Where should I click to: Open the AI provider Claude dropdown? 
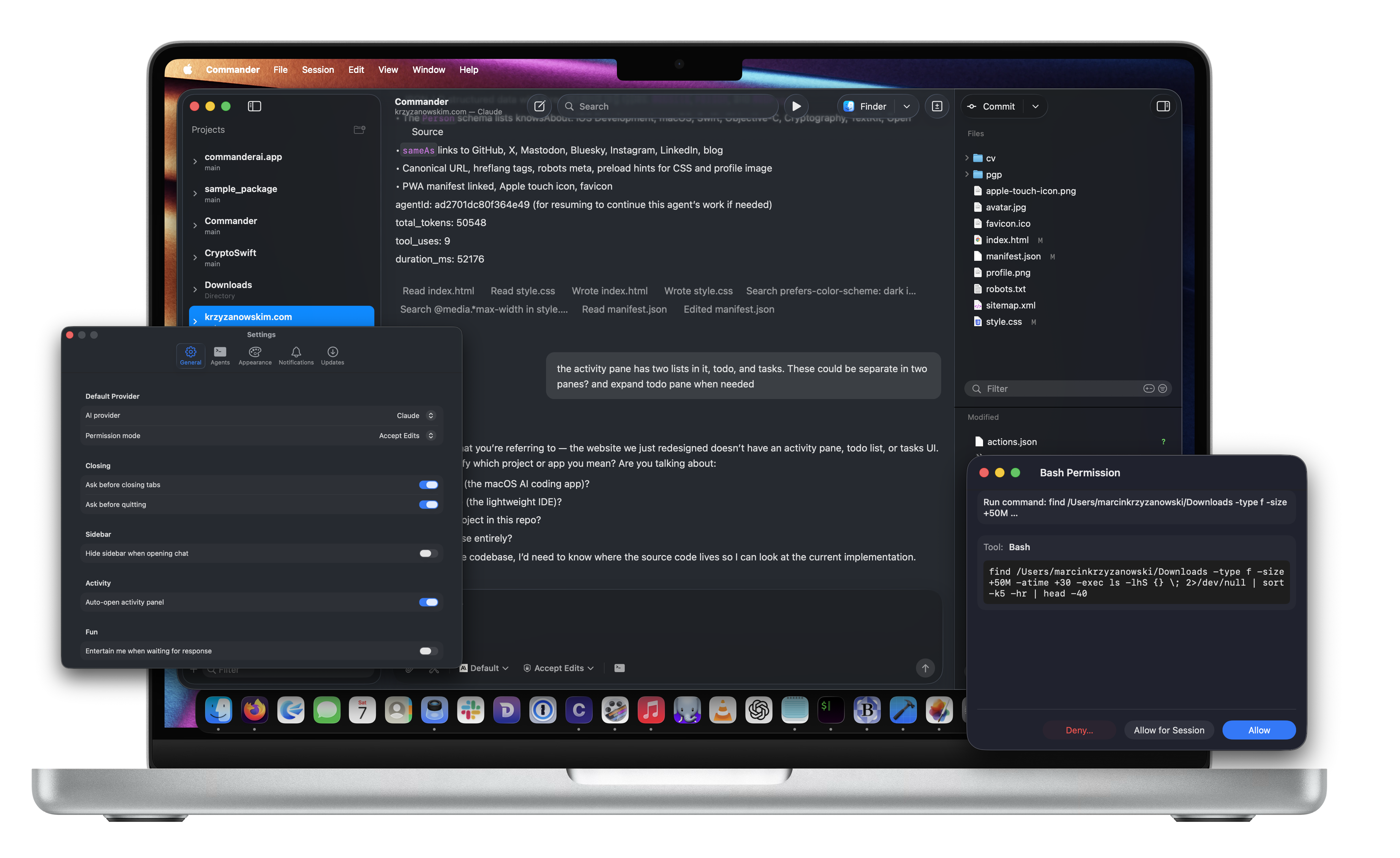coord(415,416)
